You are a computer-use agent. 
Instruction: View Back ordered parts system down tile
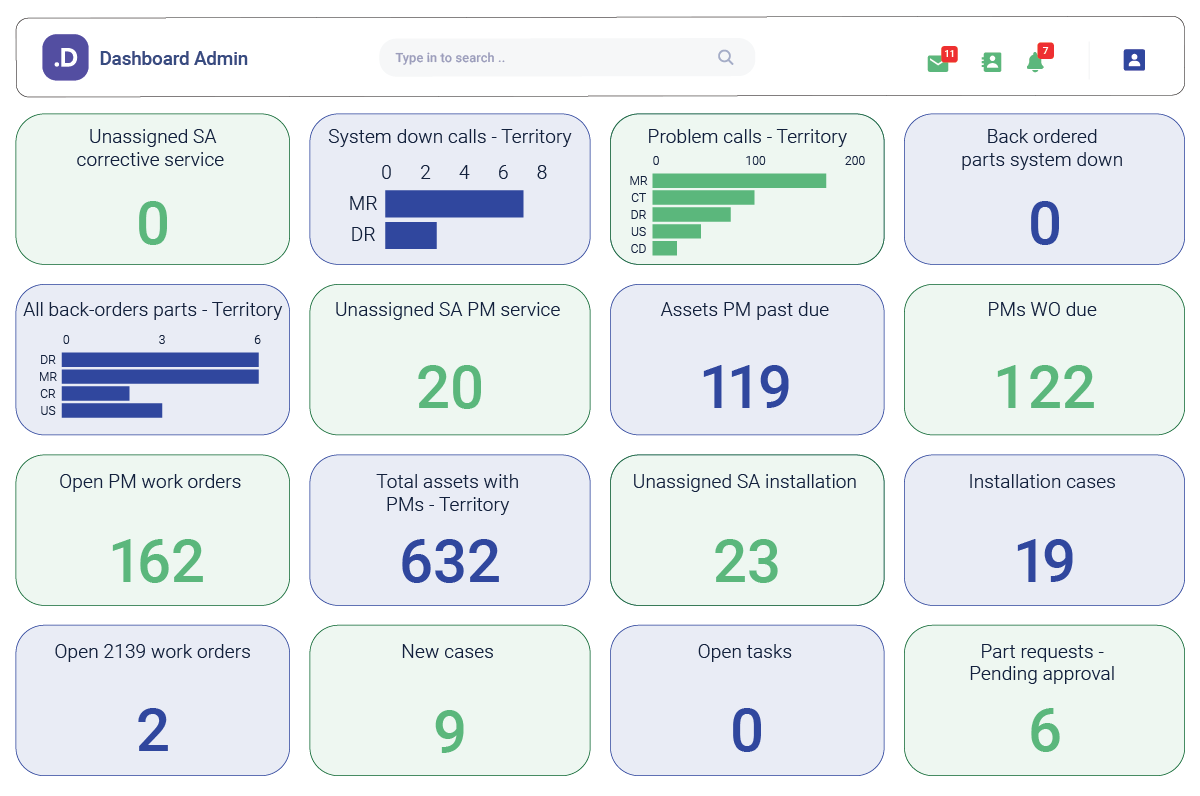(1044, 189)
